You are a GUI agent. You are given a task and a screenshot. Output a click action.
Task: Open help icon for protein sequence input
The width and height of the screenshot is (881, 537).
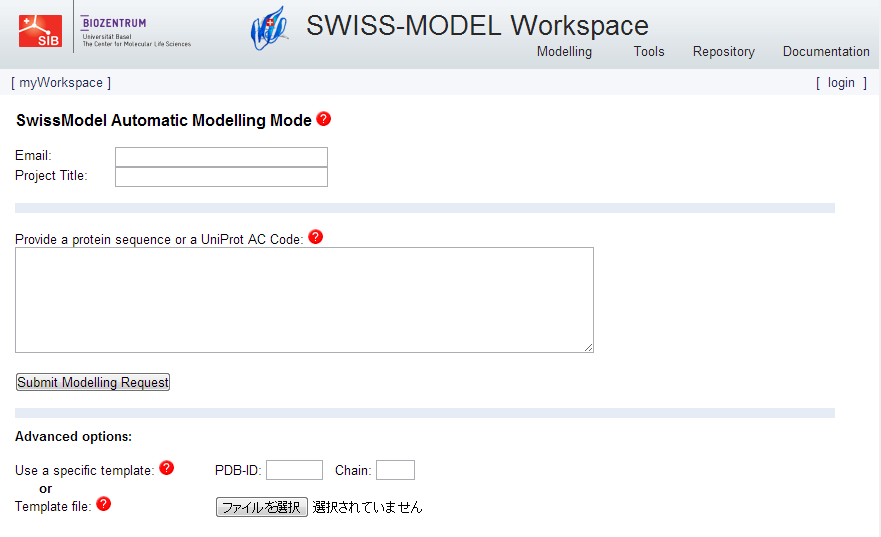(316, 237)
